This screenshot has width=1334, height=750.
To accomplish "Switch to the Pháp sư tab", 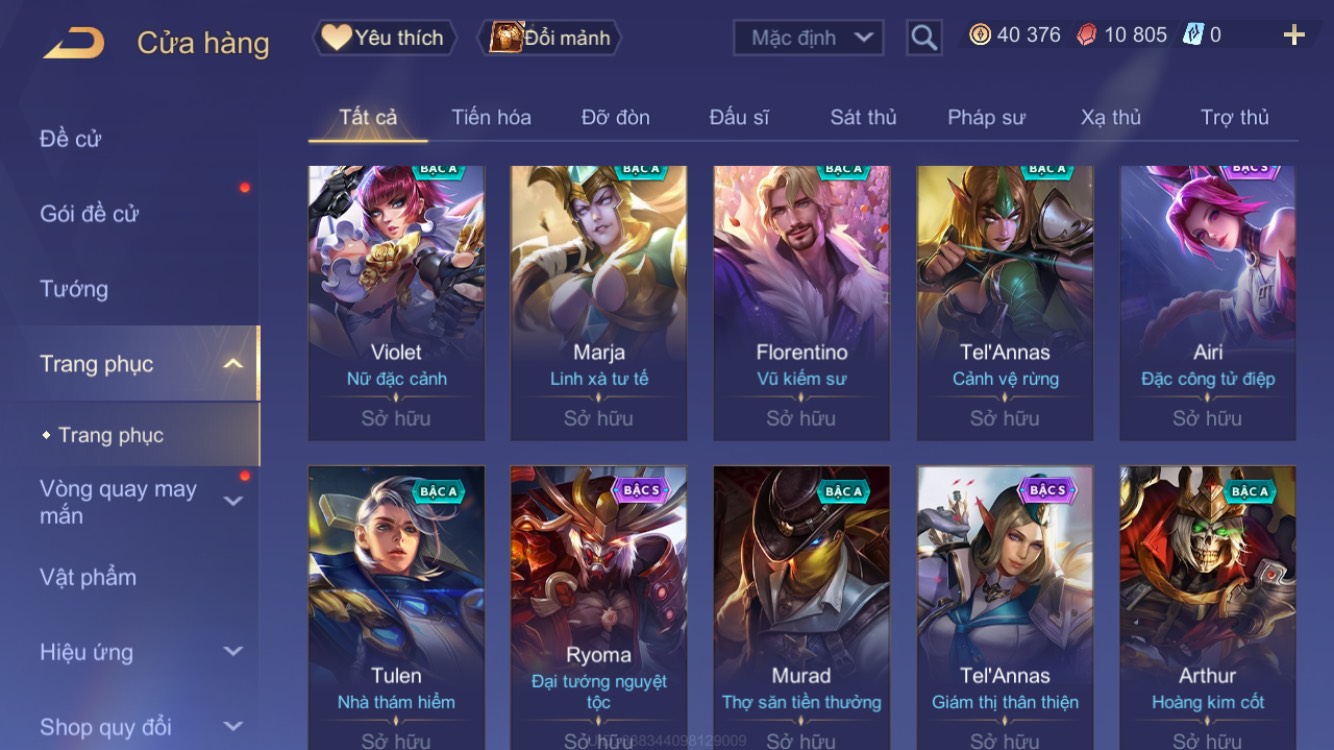I will [x=986, y=117].
